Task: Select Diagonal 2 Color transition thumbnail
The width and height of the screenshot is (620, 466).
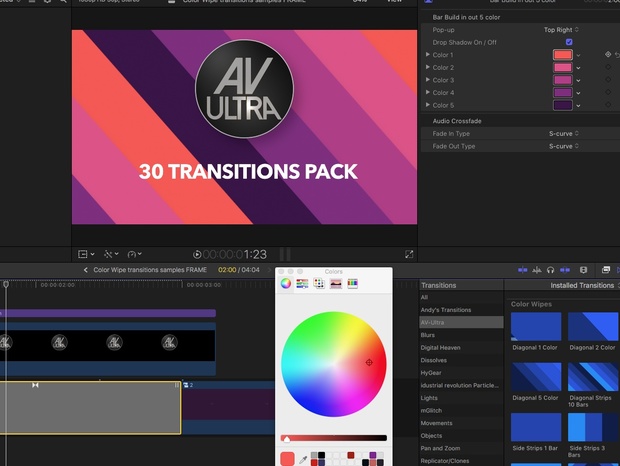Action: pyautogui.click(x=593, y=326)
